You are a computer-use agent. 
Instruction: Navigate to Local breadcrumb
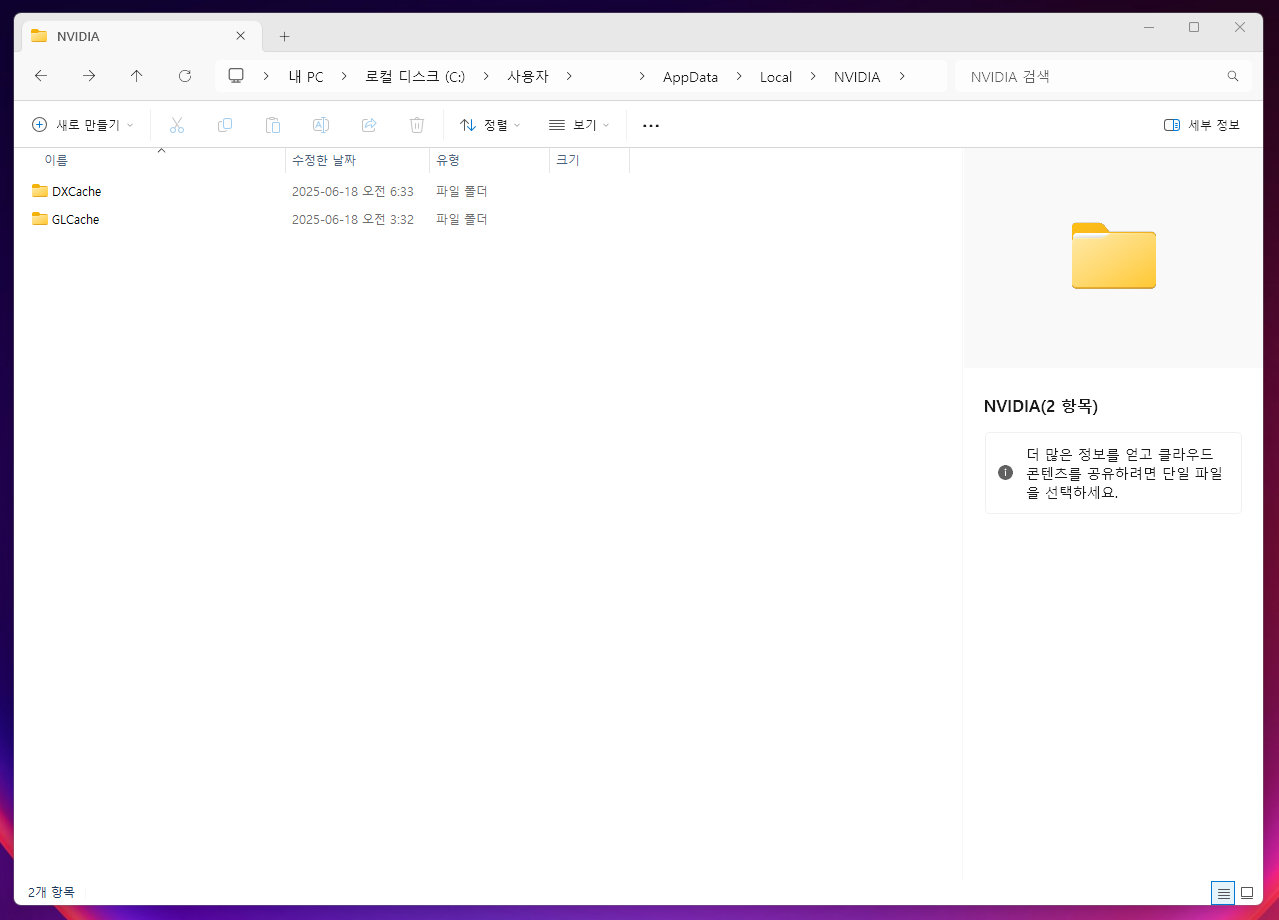[x=776, y=77]
